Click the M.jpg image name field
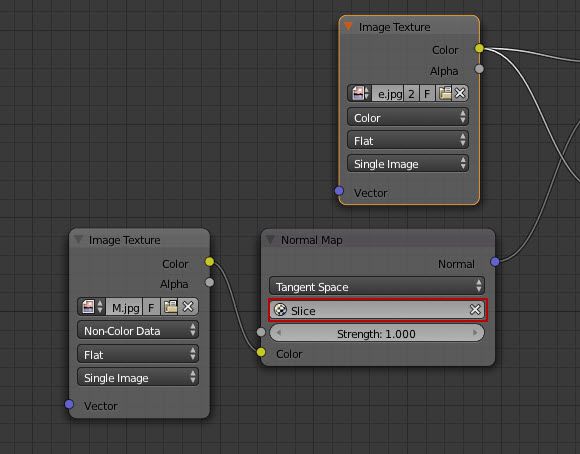Viewport: 580px width, 454px height. [124, 307]
